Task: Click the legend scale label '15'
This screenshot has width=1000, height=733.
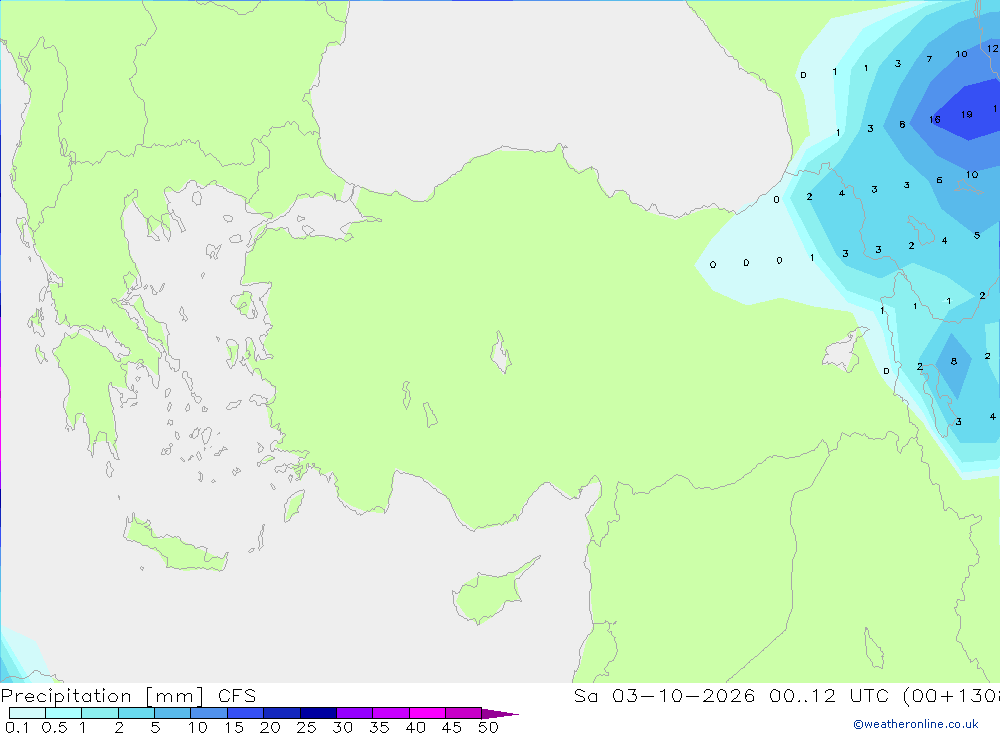Action: pyautogui.click(x=234, y=727)
